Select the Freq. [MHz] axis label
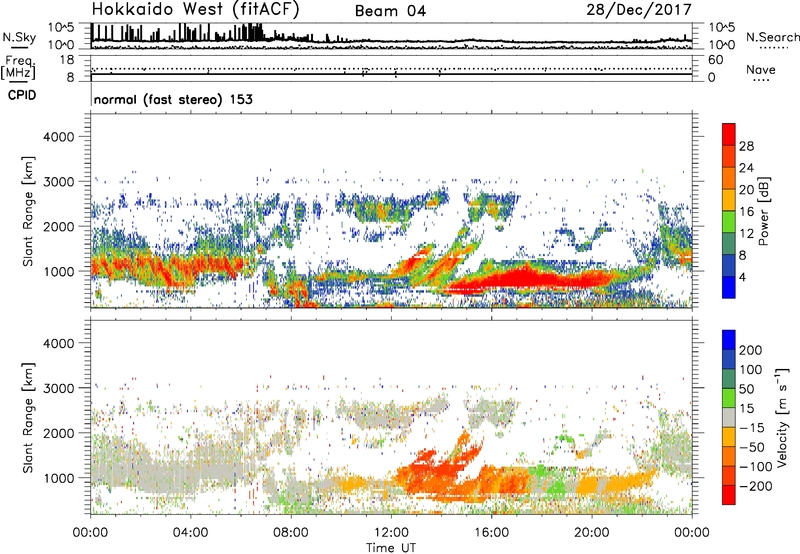Viewport: 800px width, 554px height. (18, 68)
